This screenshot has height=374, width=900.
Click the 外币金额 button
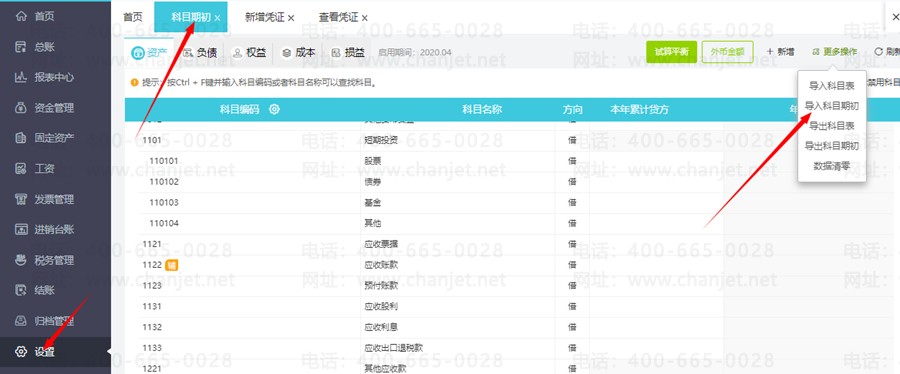pos(728,52)
